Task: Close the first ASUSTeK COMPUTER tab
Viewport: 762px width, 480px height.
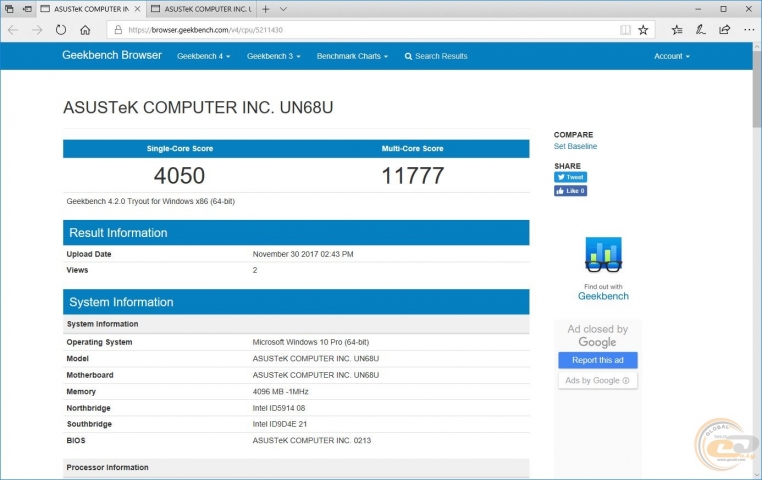Action: tap(138, 9)
